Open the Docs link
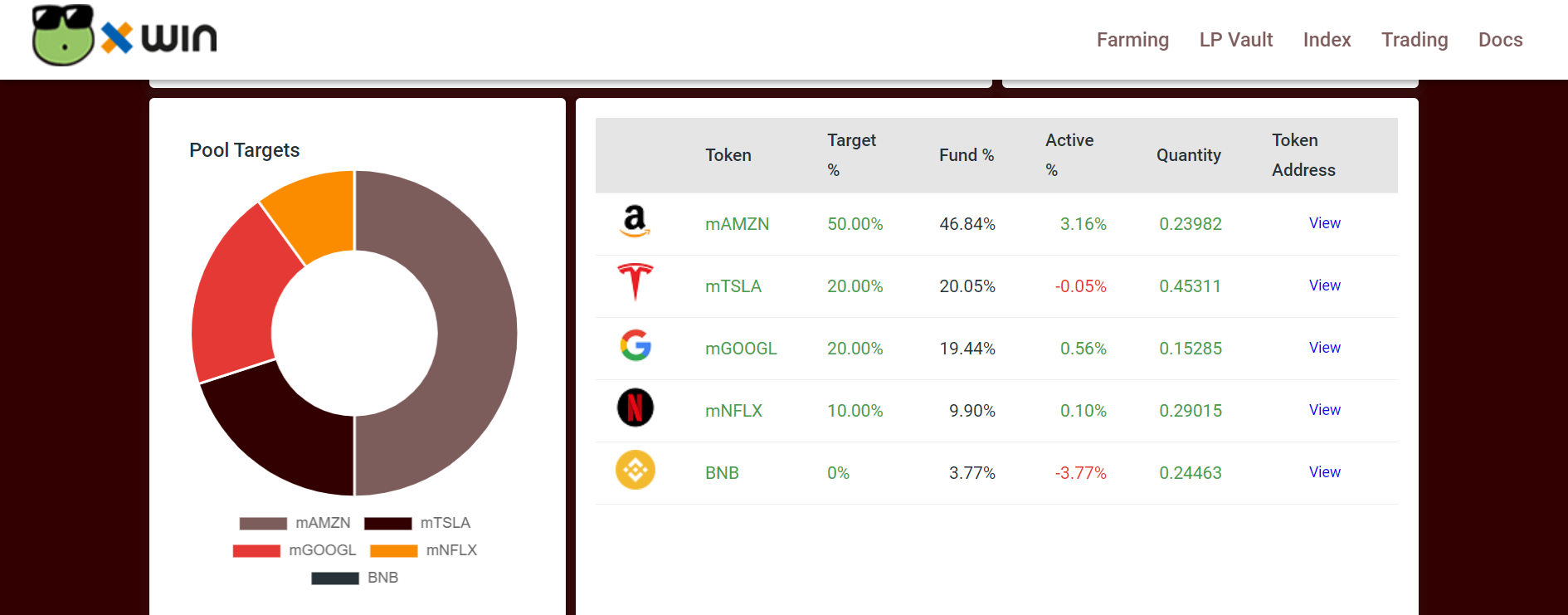The width and height of the screenshot is (1568, 615). click(1500, 40)
